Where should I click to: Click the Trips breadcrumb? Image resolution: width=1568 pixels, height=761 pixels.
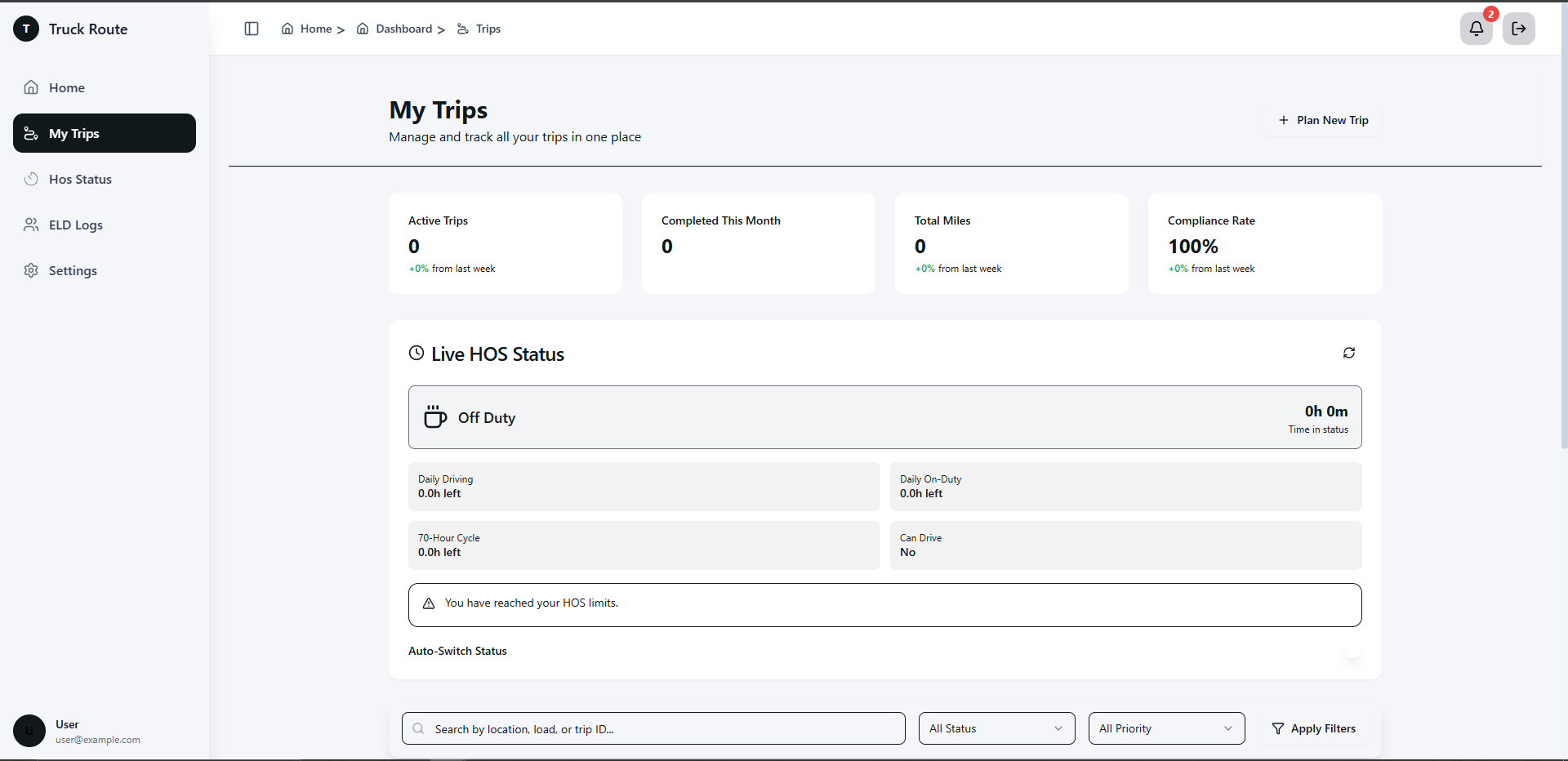pos(479,29)
